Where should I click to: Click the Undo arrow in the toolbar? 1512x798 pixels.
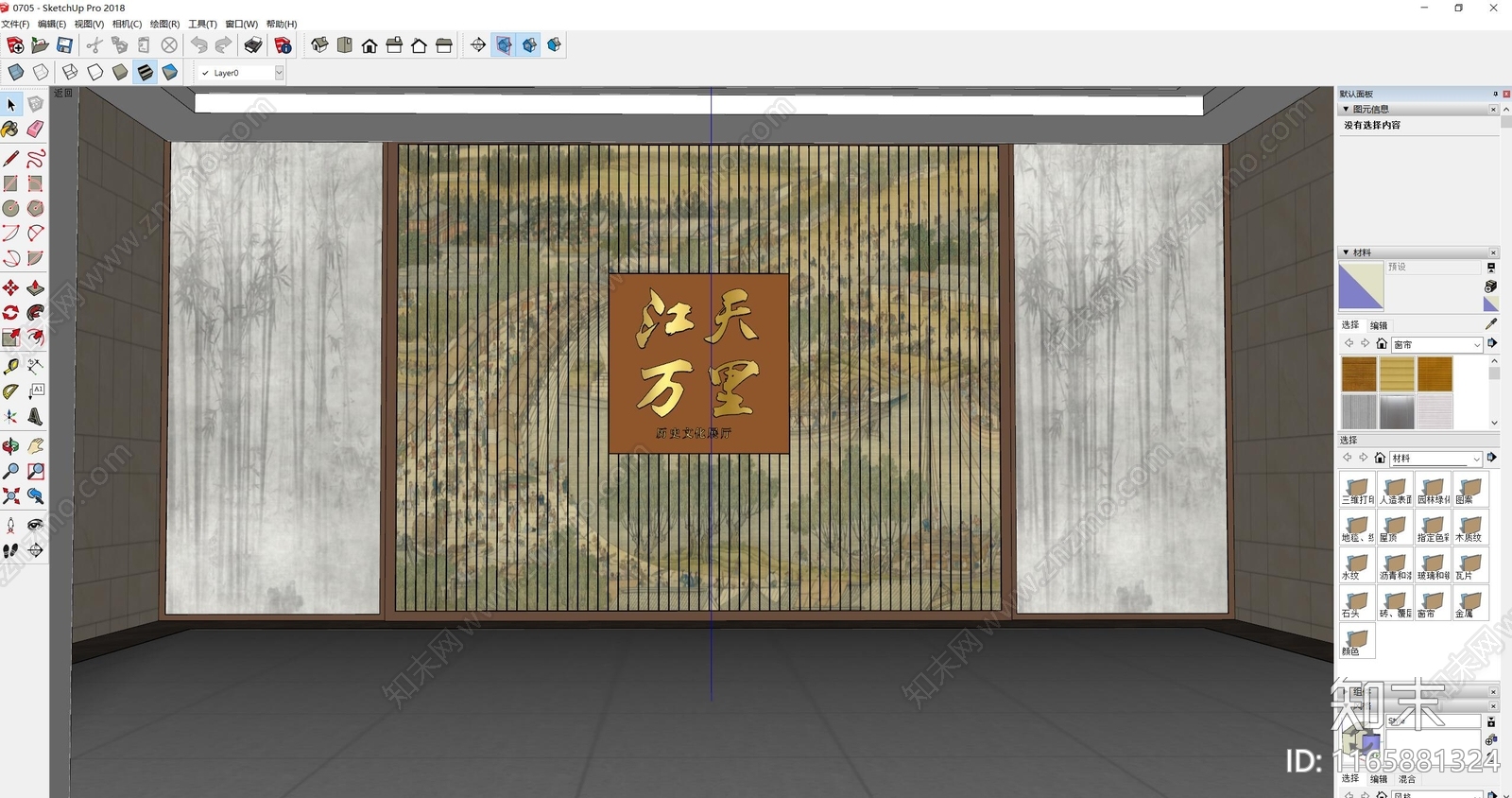tap(198, 44)
